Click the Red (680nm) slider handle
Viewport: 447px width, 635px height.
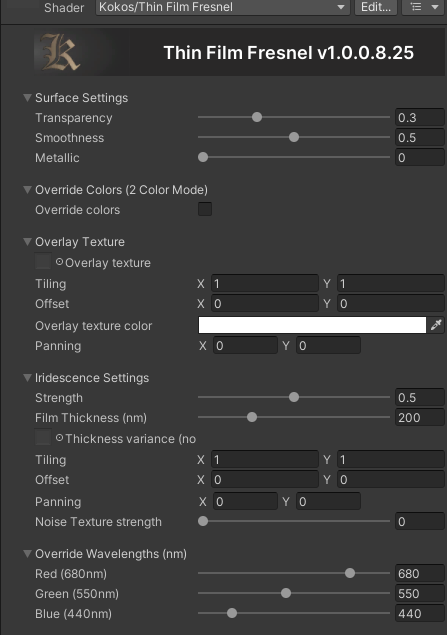pos(350,573)
